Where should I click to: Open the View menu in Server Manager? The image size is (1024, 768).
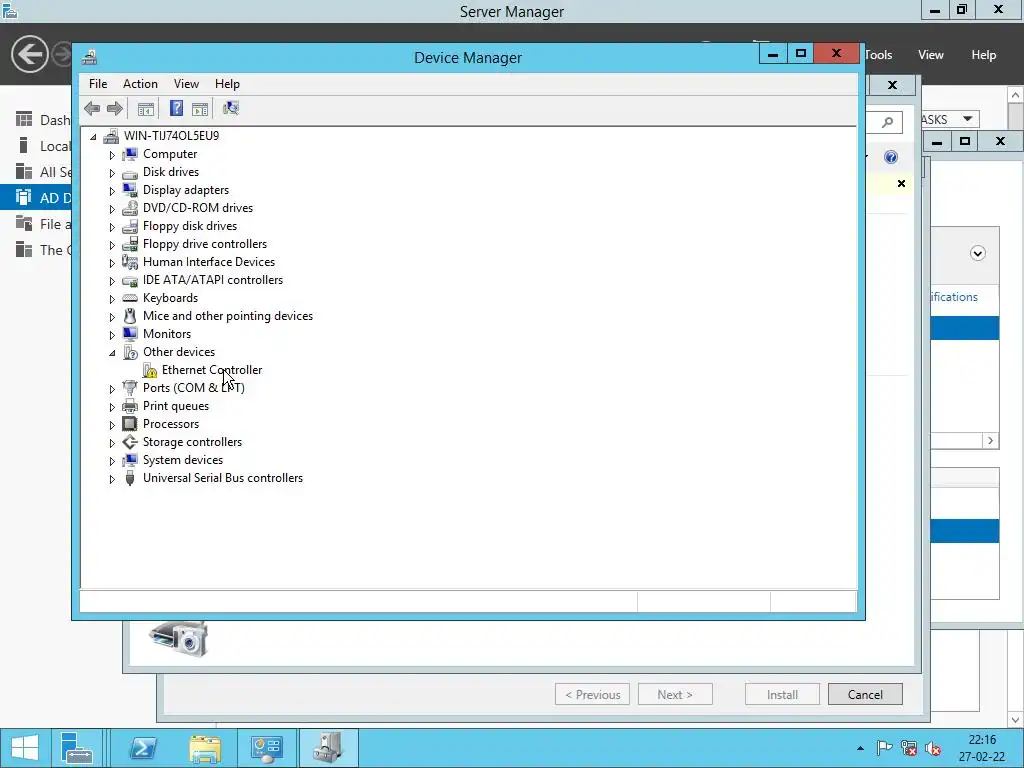931,55
